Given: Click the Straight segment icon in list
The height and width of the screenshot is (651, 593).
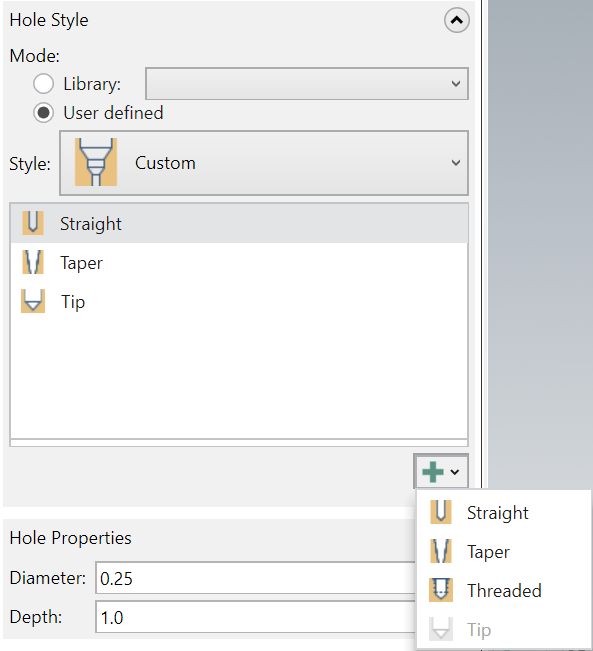Looking at the screenshot, I should coord(33,223).
